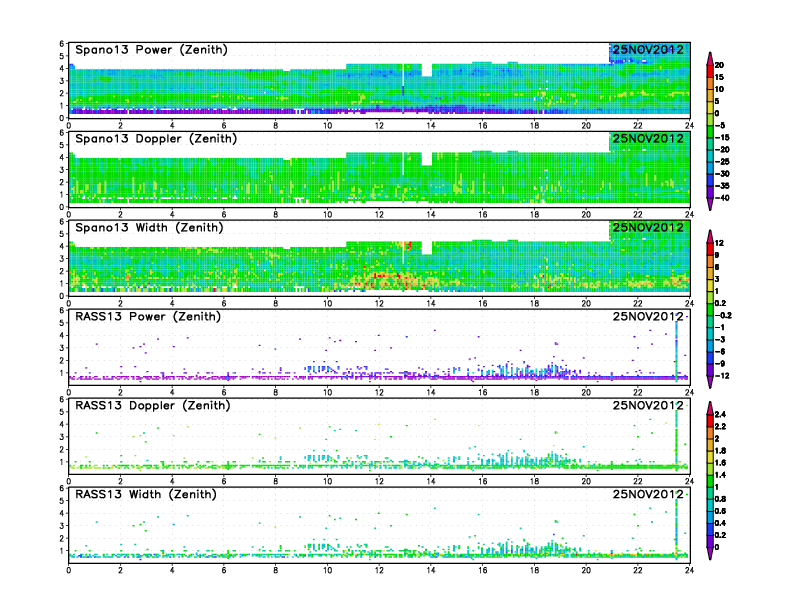
Task: Click the 2.2 label on the bottom colorbar
Action: (x=721, y=427)
